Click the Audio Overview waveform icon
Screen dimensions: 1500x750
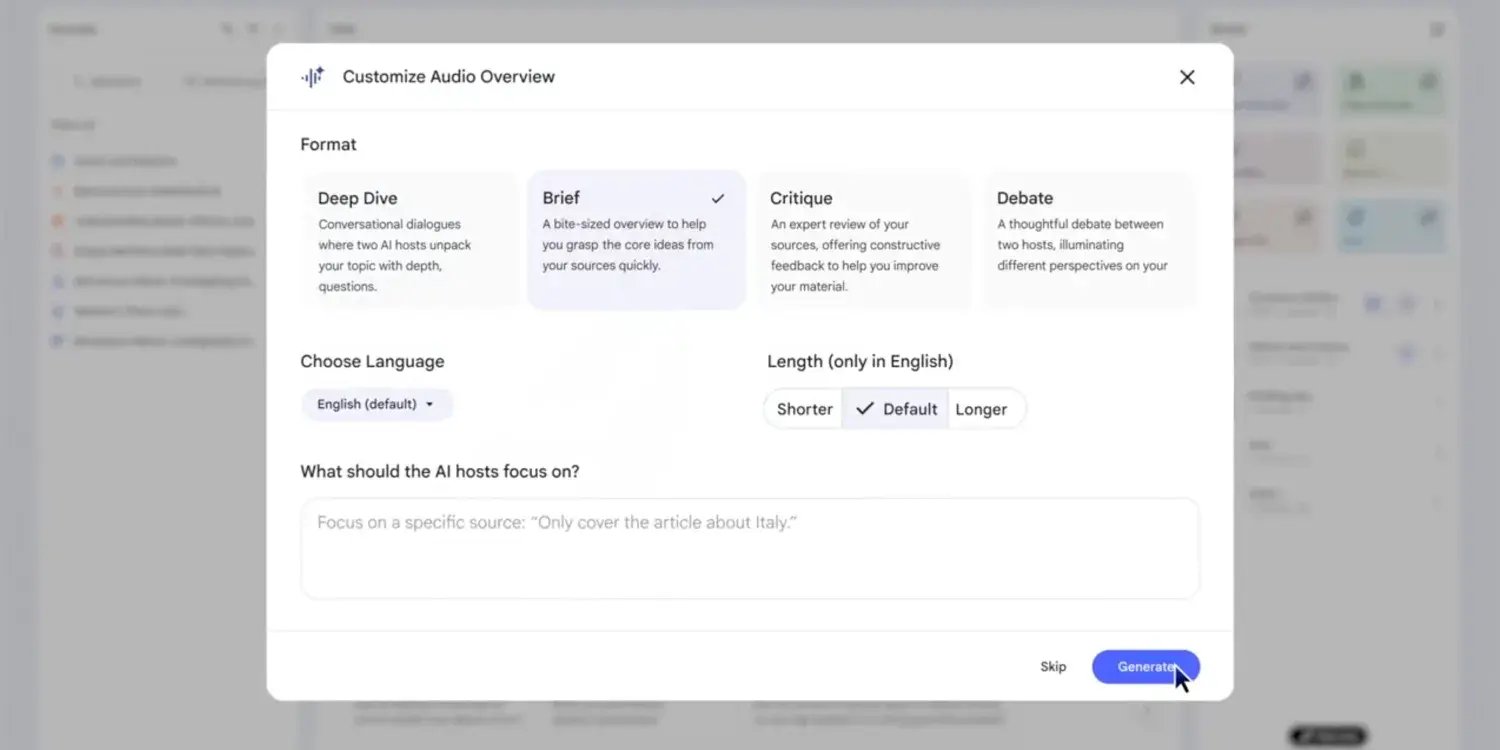[312, 77]
